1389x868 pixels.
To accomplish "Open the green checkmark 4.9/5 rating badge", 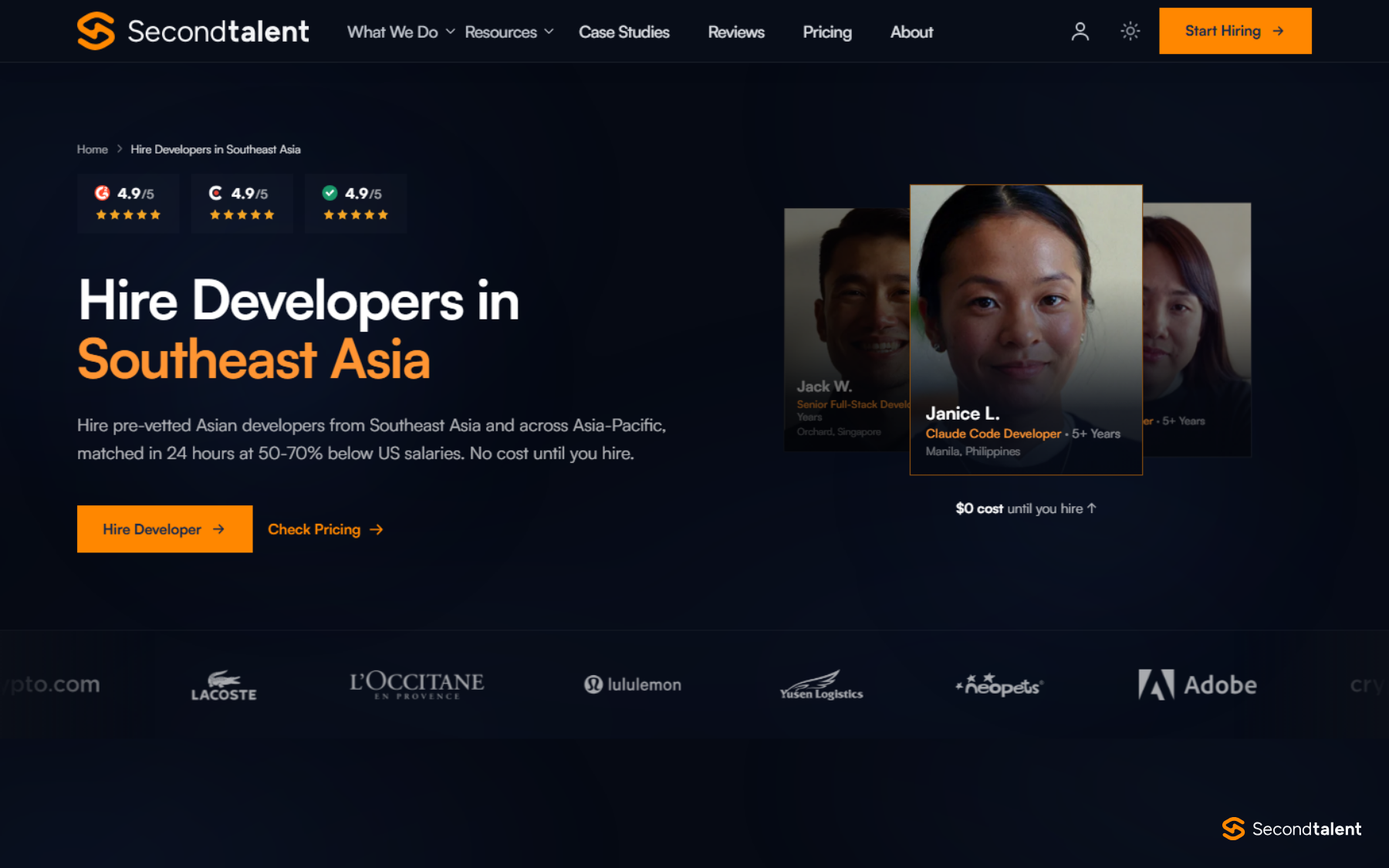I will click(356, 203).
